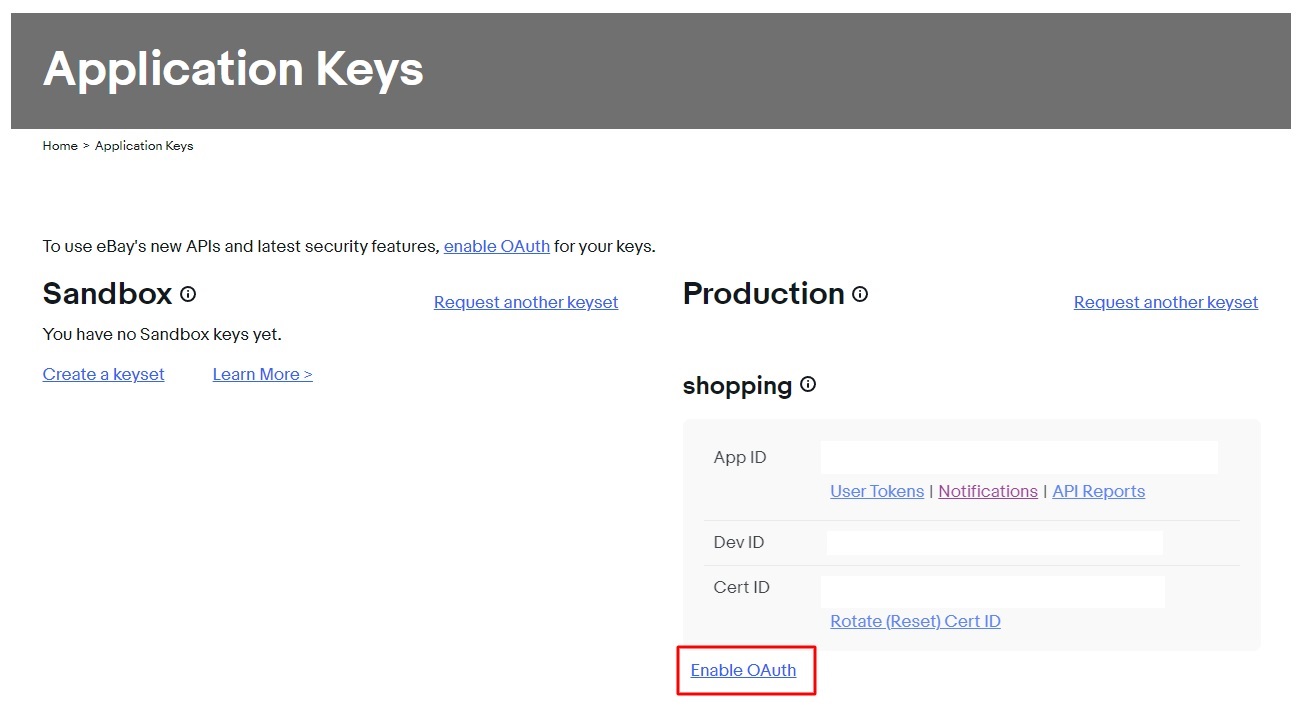Open the Notifications link
1300x710 pixels.
[x=988, y=491]
